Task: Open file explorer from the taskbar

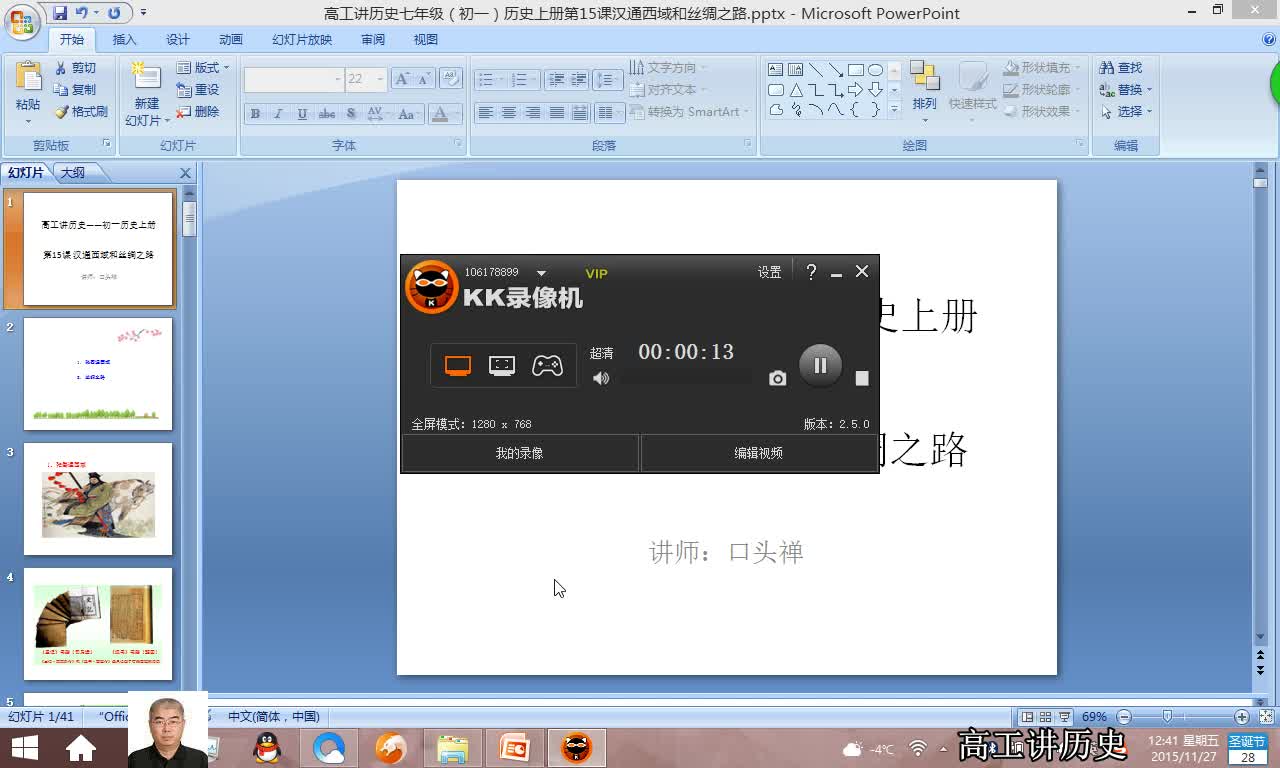Action: [x=452, y=747]
